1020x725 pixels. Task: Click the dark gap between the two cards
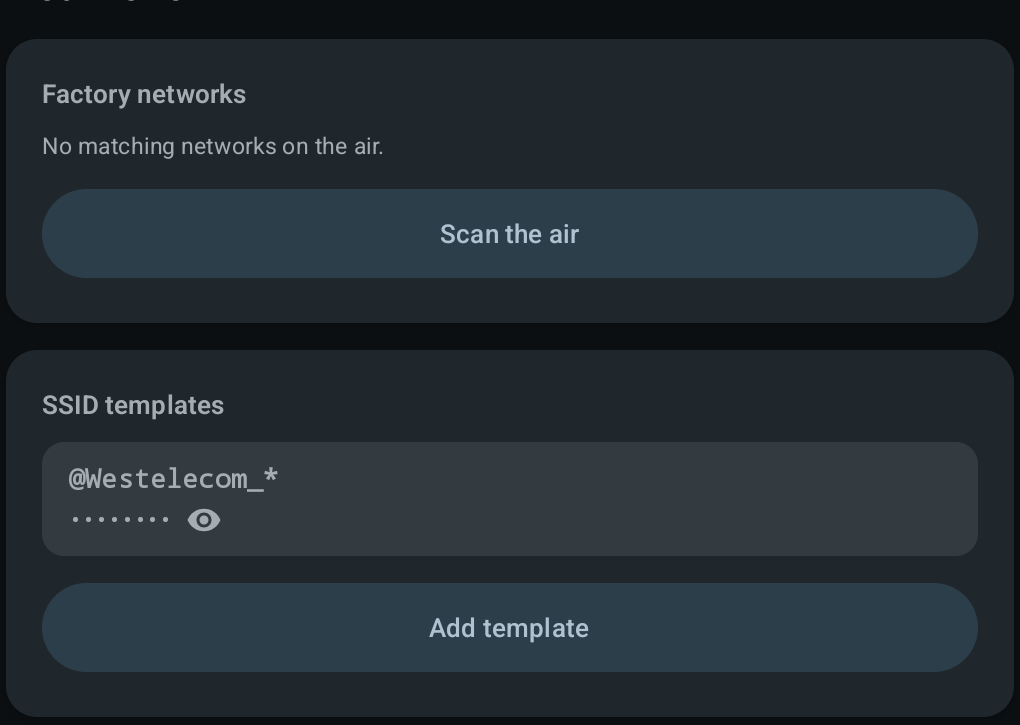tap(509, 336)
